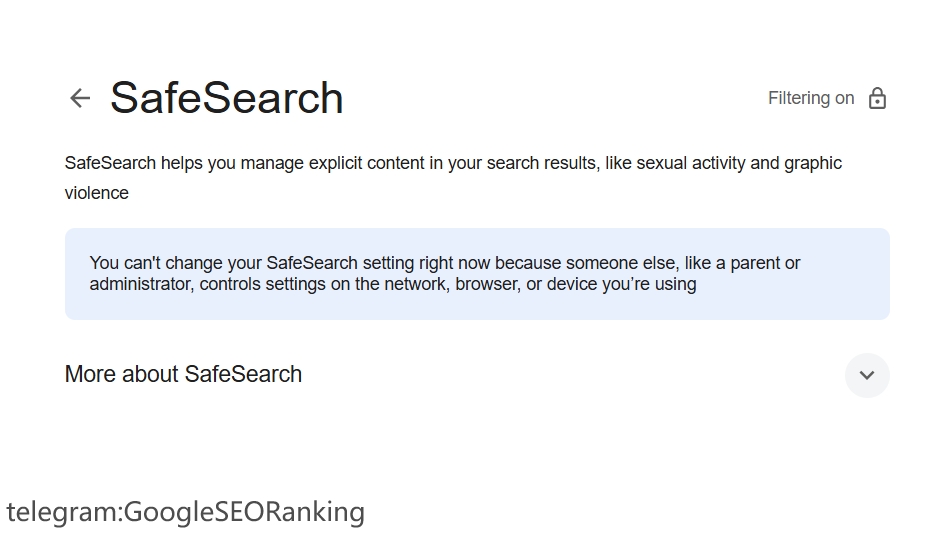Click the "More about SafeSearch" label
The height and width of the screenshot is (536, 942).
click(x=183, y=374)
